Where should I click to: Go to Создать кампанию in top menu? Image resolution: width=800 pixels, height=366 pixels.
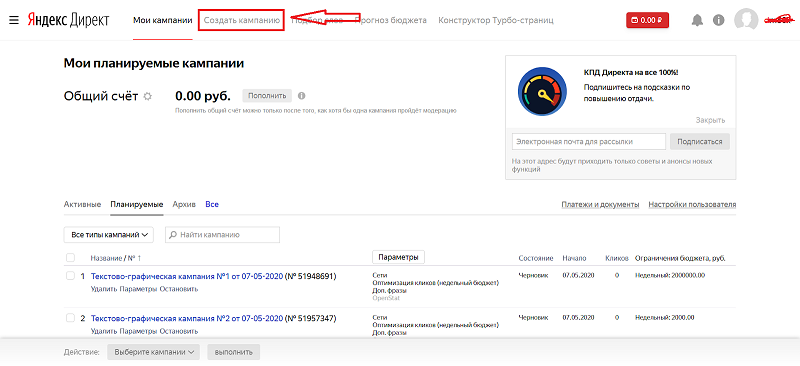[241, 20]
